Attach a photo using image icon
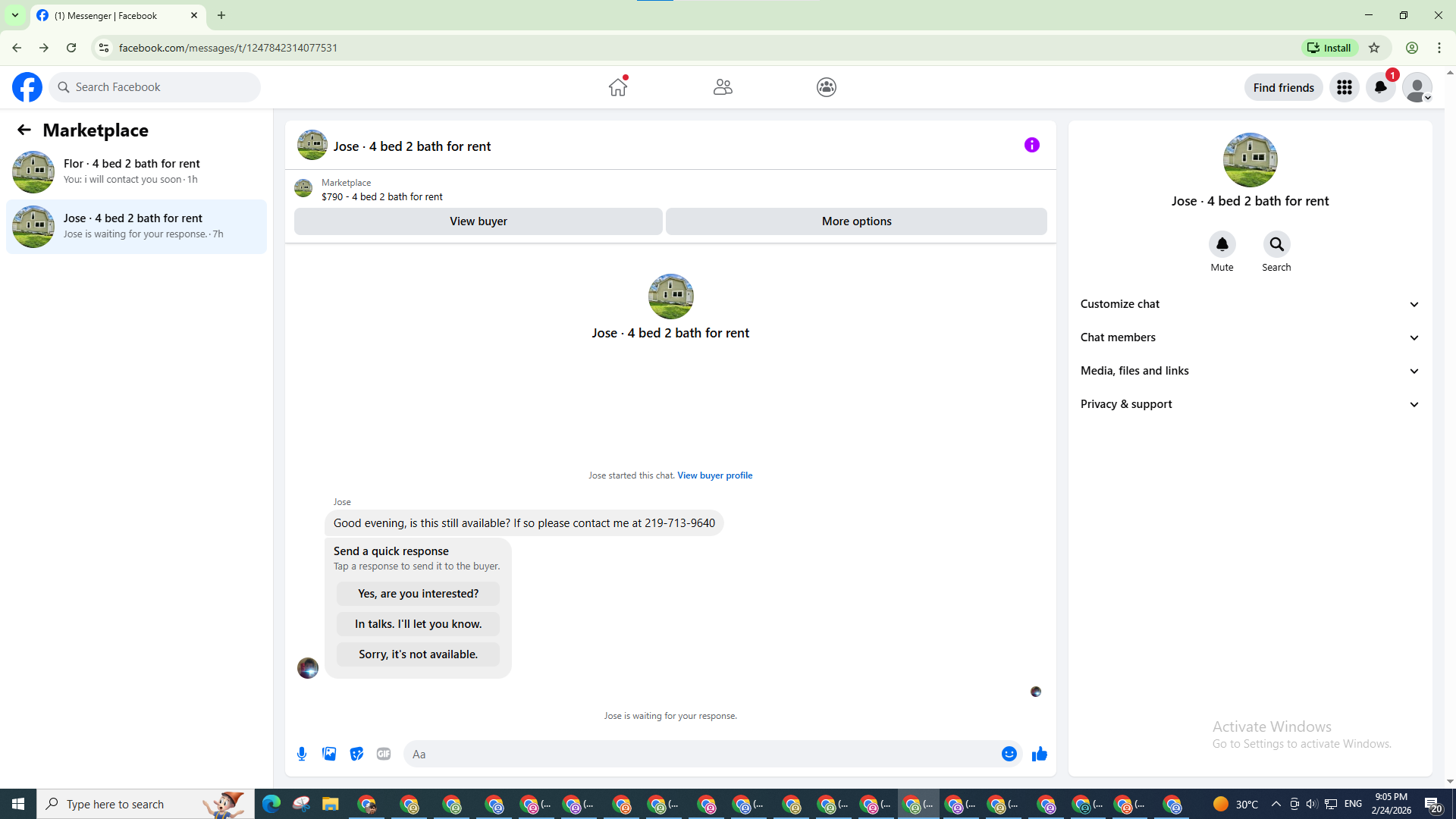1456x819 pixels. pyautogui.click(x=329, y=754)
